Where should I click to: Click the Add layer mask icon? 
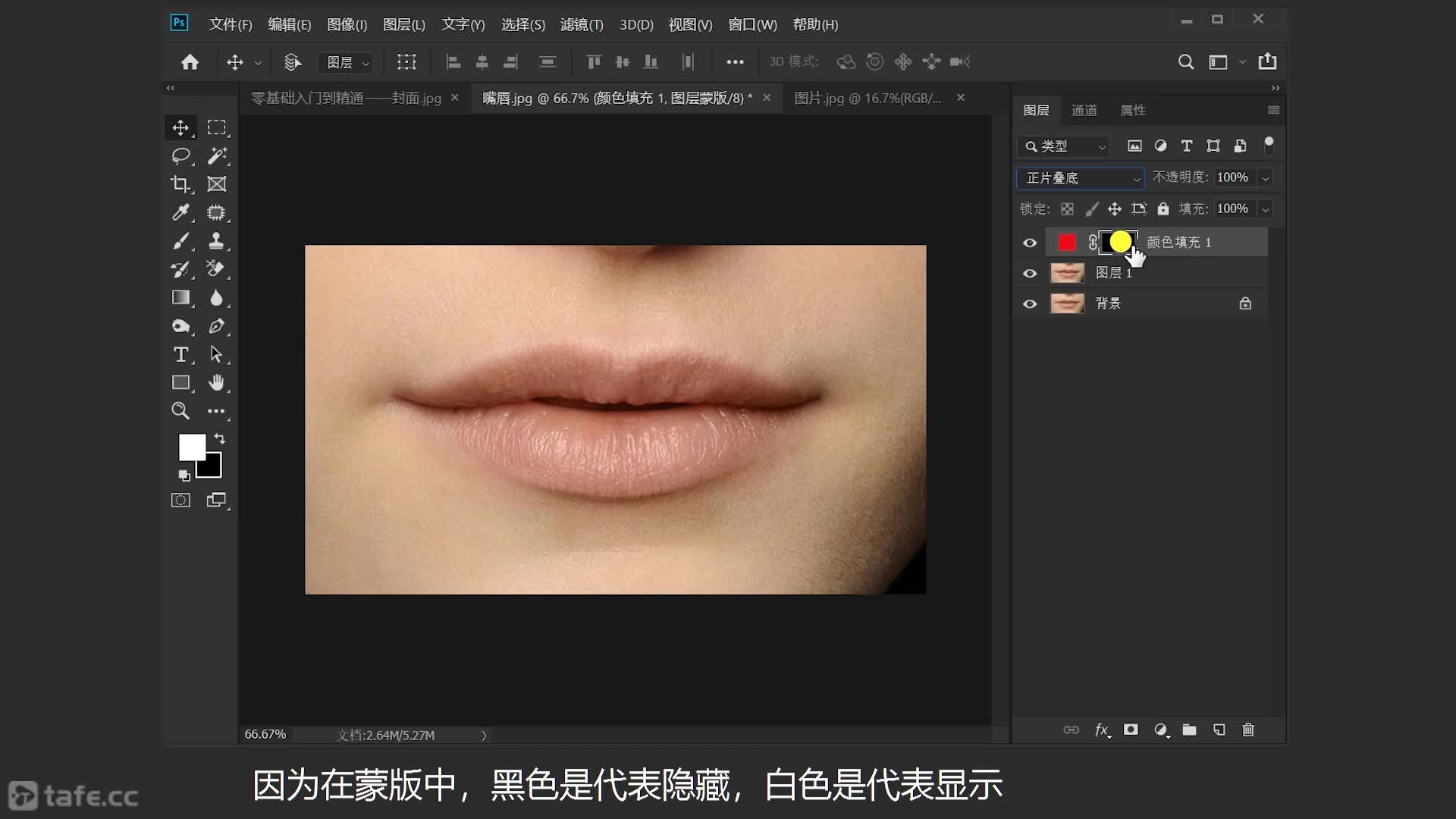[x=1131, y=730]
